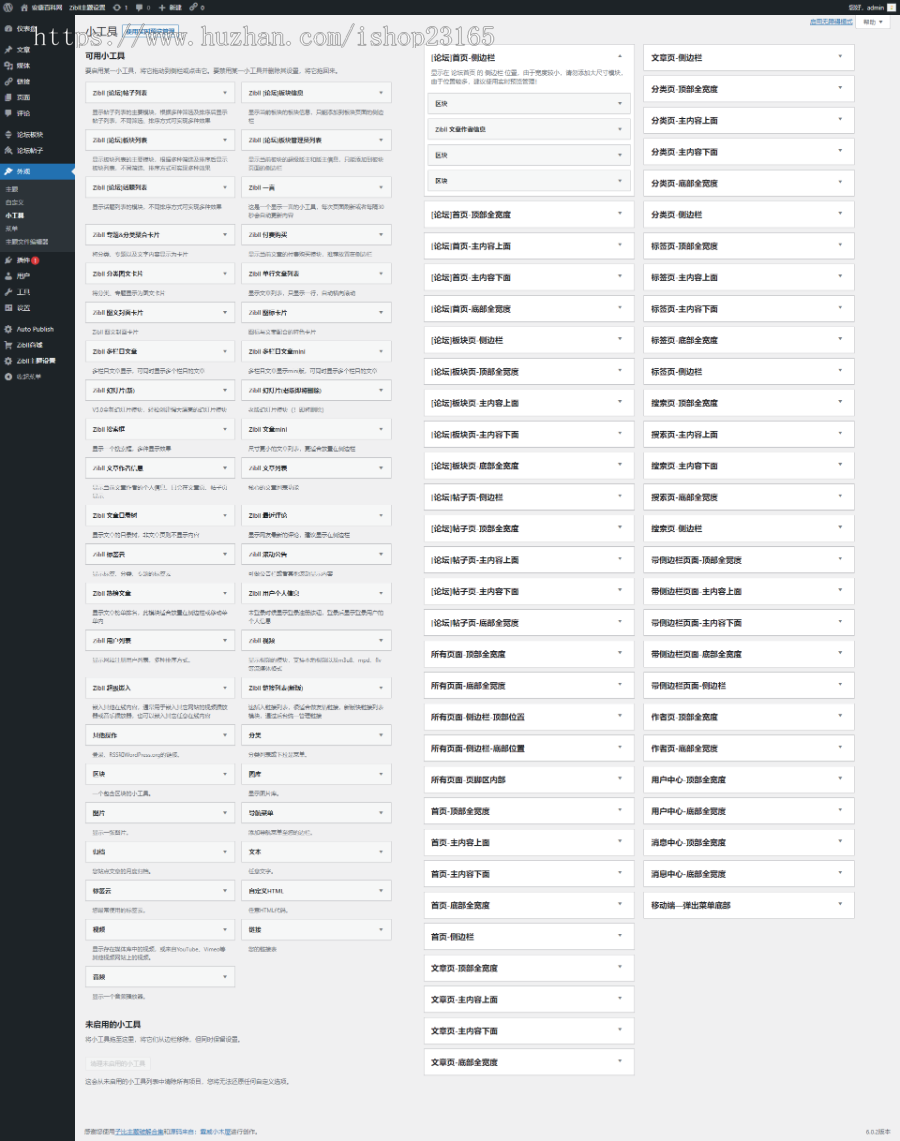
Task: Select 菜单 submenu under 外观
Action: click(12, 228)
